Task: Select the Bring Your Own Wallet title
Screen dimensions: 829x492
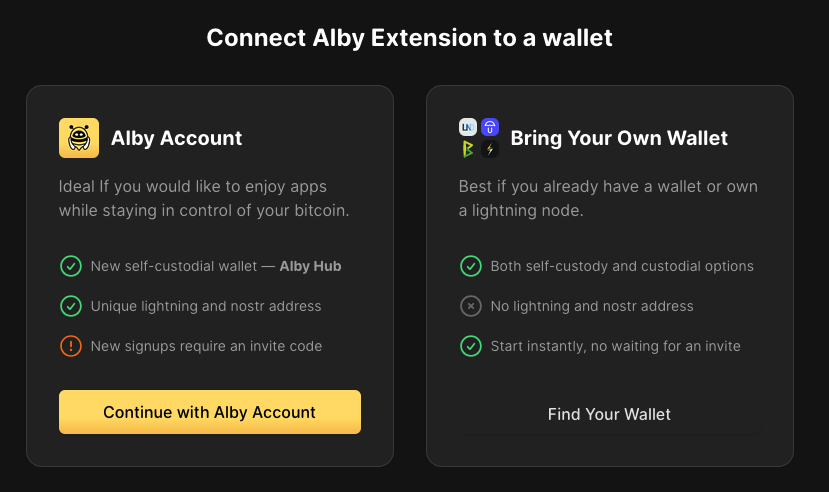Action: tap(619, 138)
